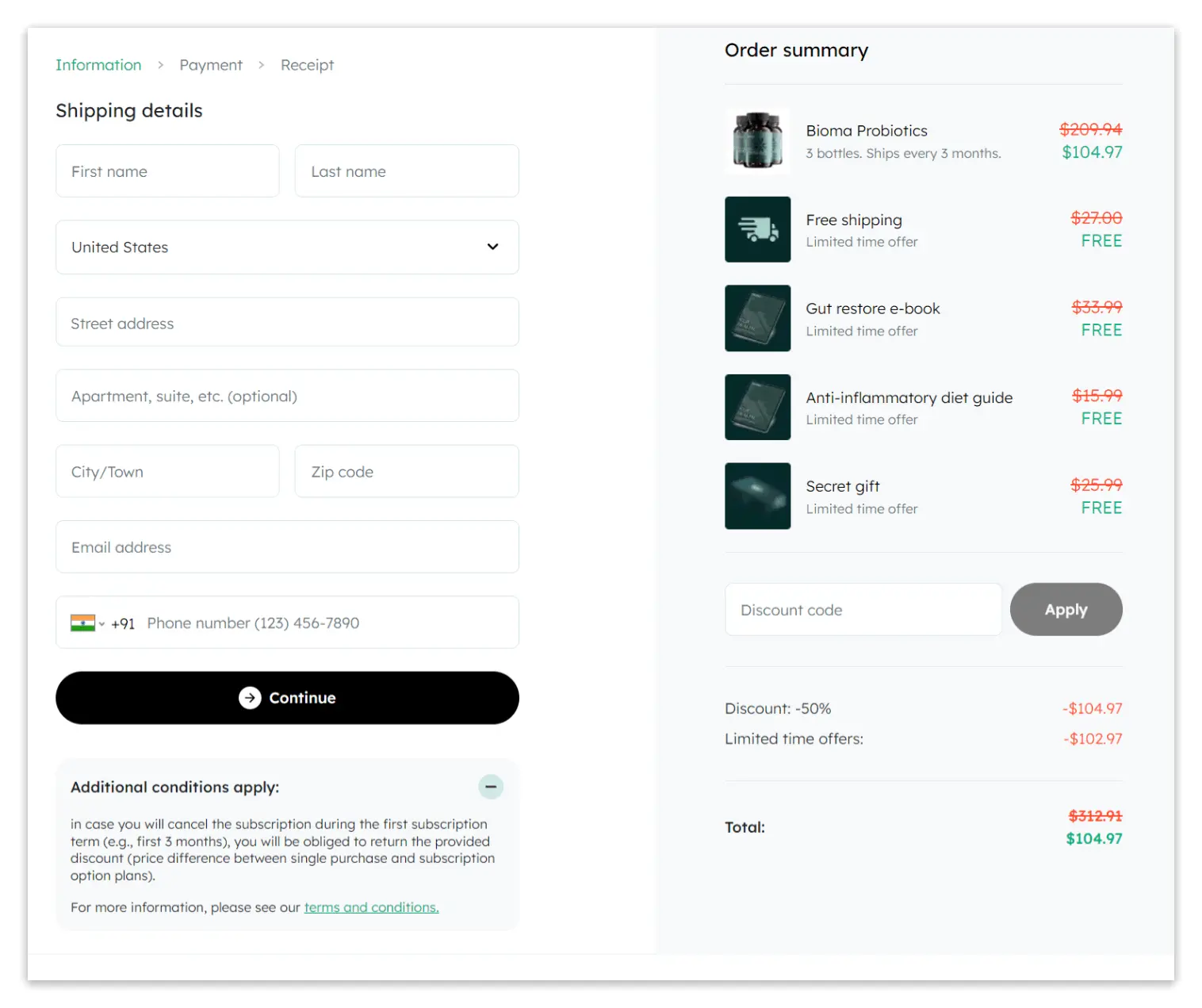
Task: Click the -$102.97 limited offers amount
Action: pos(1093,738)
